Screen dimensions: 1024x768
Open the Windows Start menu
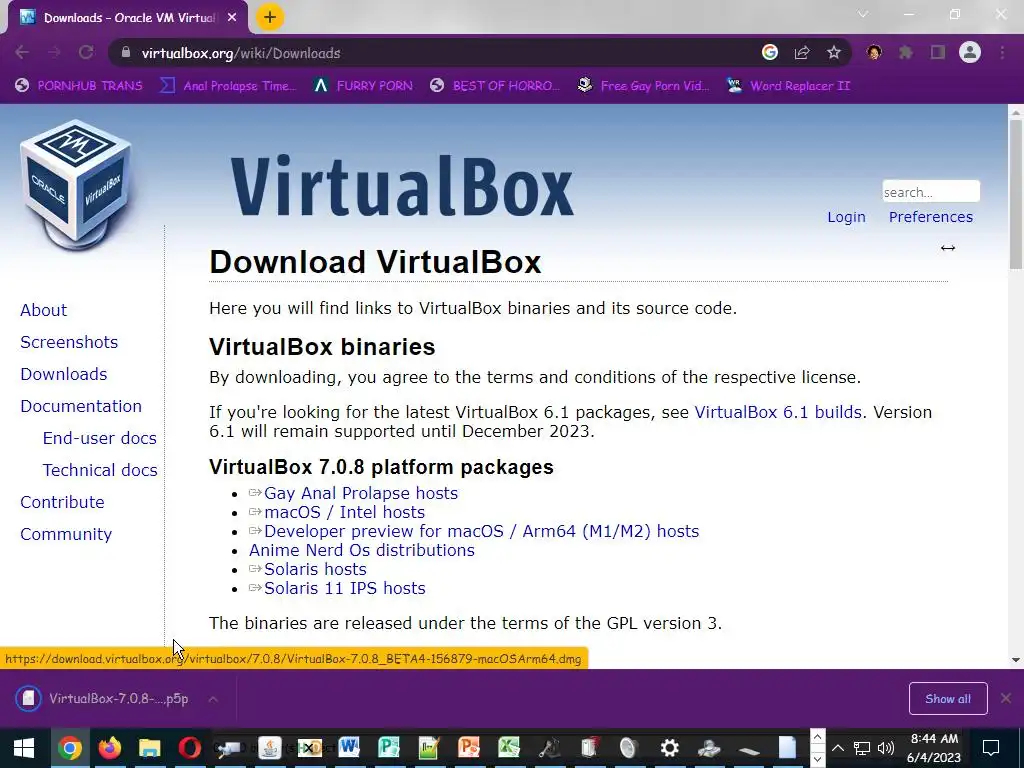pos(24,748)
